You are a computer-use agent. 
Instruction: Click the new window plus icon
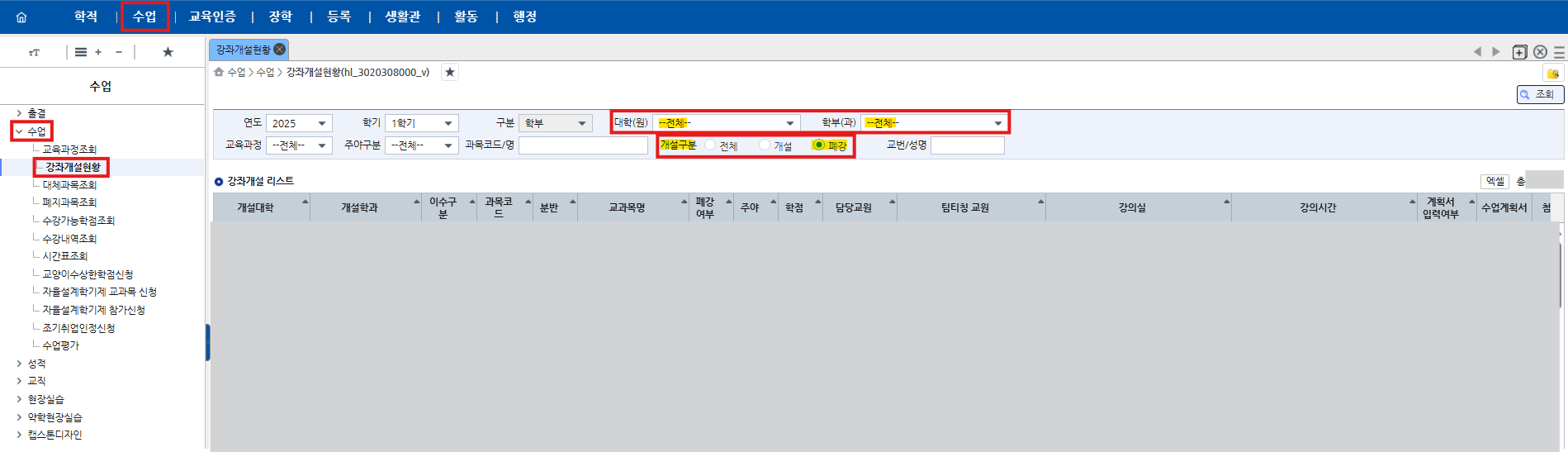click(x=1519, y=52)
